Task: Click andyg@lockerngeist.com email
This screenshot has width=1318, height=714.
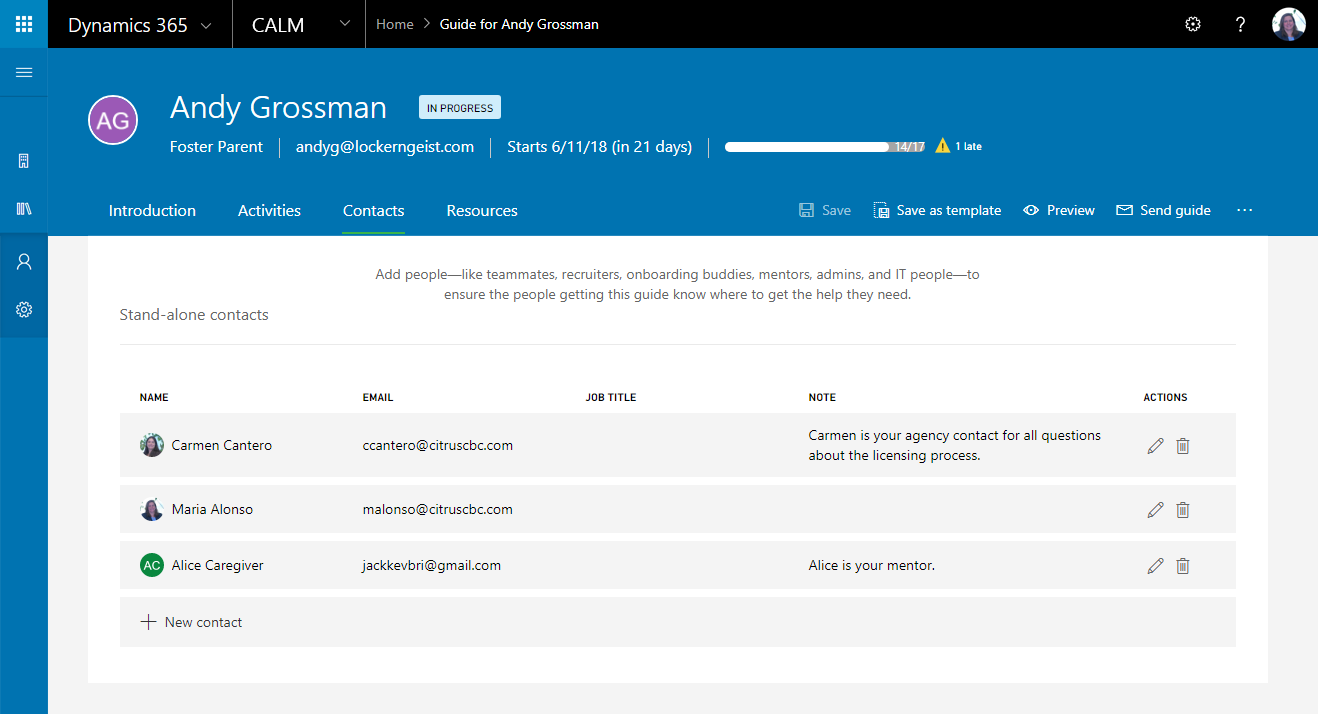Action: pyautogui.click(x=385, y=147)
